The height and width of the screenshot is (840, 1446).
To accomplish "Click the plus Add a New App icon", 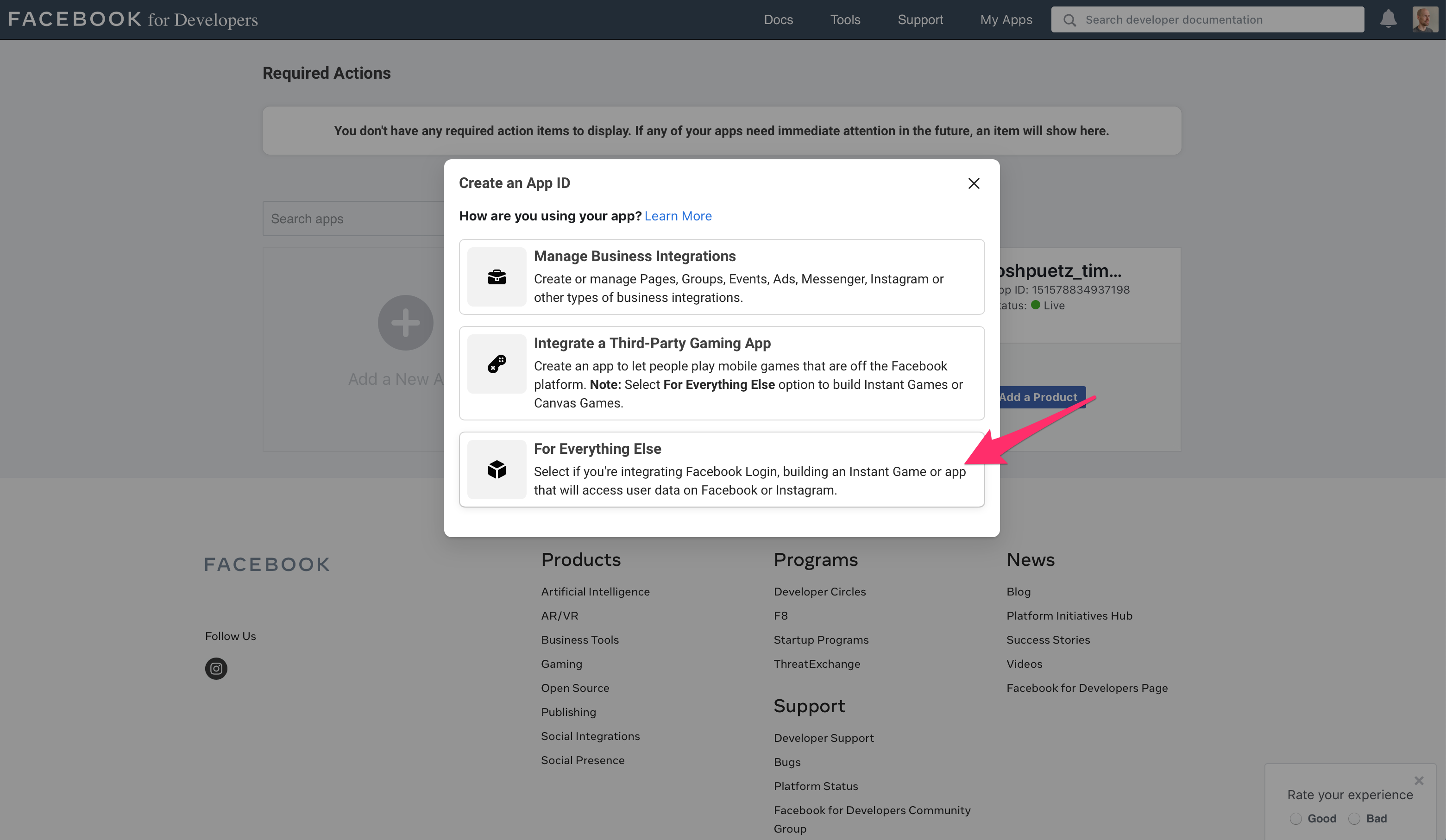I will pyautogui.click(x=406, y=322).
